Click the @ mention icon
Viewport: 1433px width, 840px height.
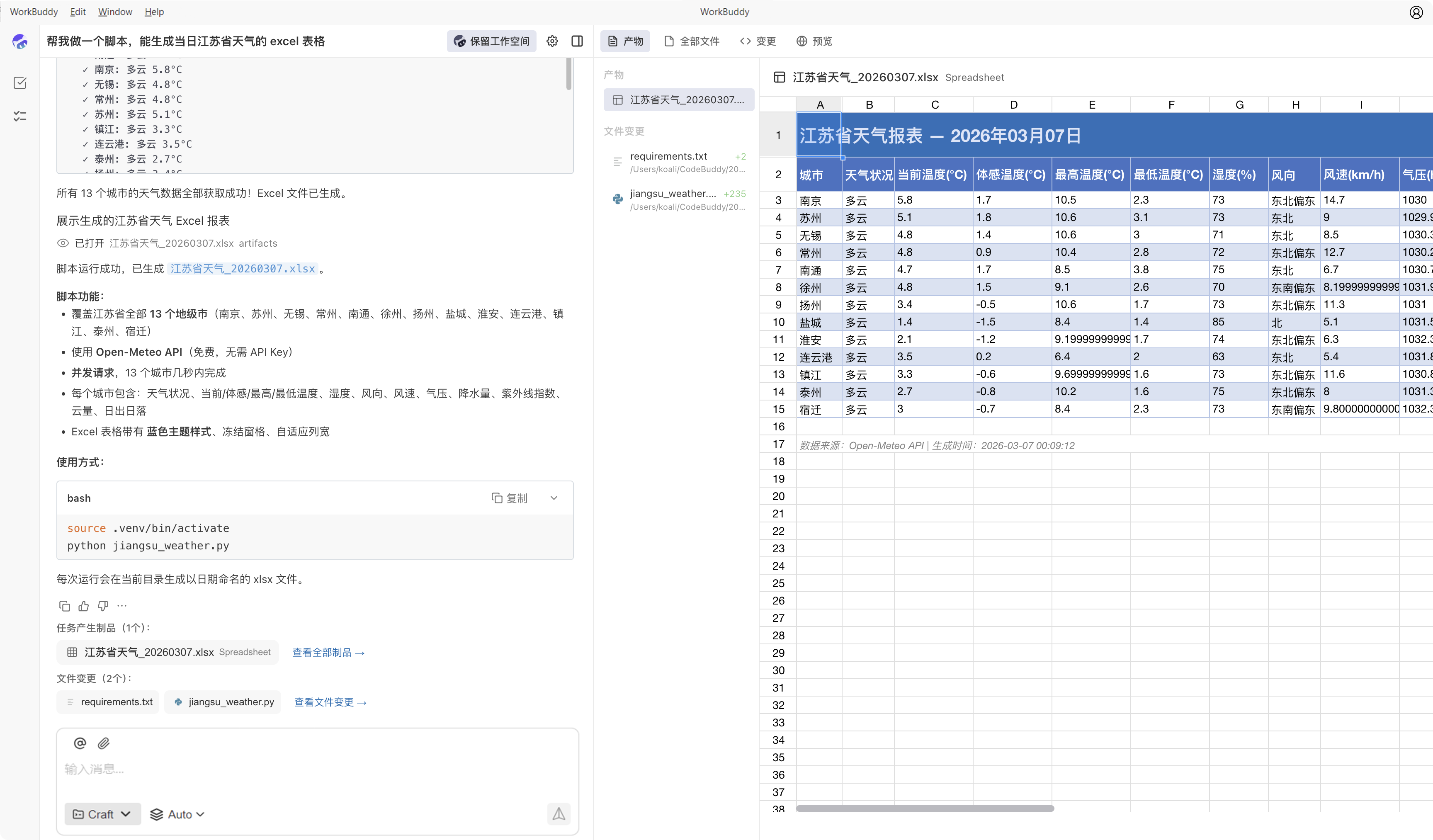click(x=80, y=743)
